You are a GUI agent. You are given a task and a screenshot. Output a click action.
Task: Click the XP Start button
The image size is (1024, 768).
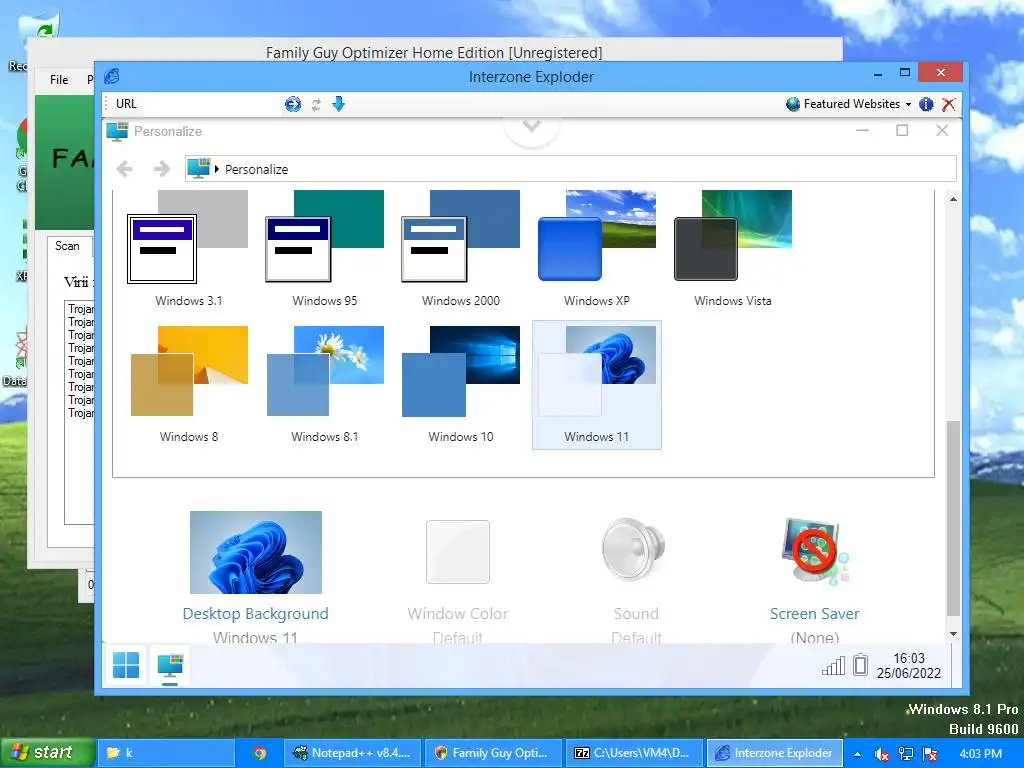[x=46, y=752]
